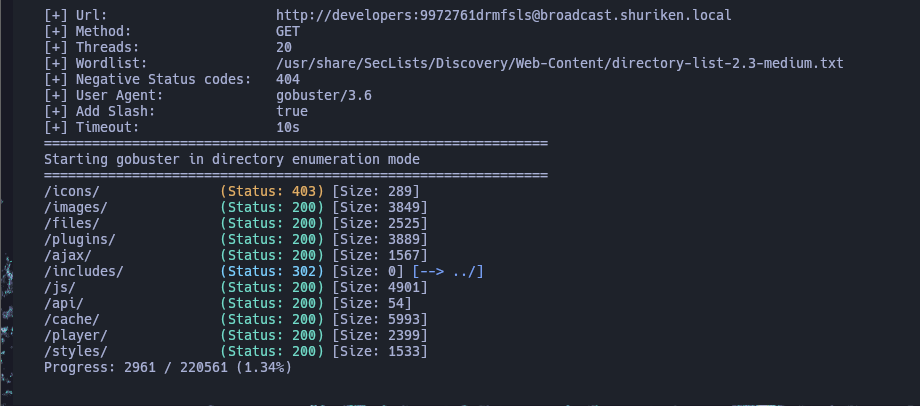The width and height of the screenshot is (920, 406).
Task: Select the /plugins/ result path
Action: pyautogui.click(x=80, y=239)
